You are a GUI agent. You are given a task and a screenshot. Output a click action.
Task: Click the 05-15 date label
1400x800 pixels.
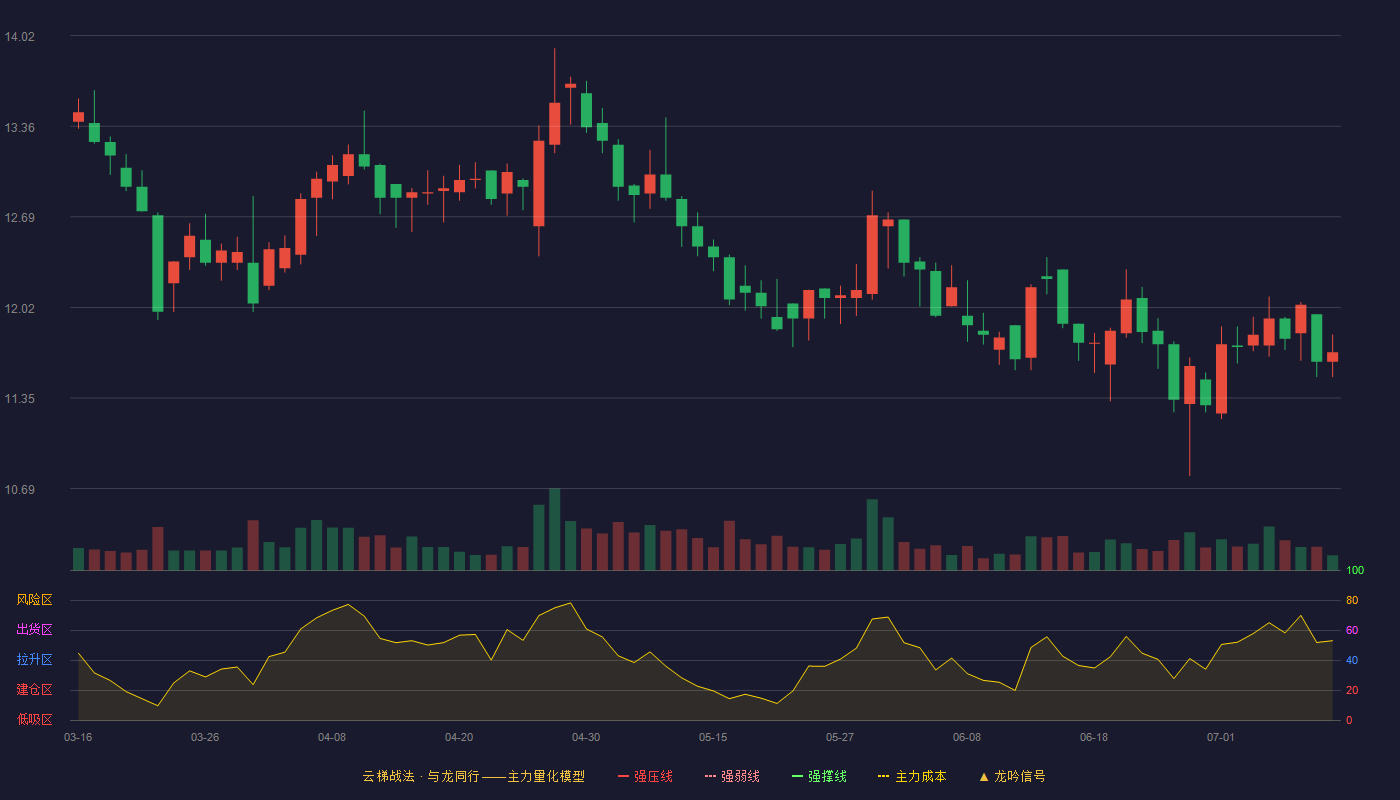713,737
